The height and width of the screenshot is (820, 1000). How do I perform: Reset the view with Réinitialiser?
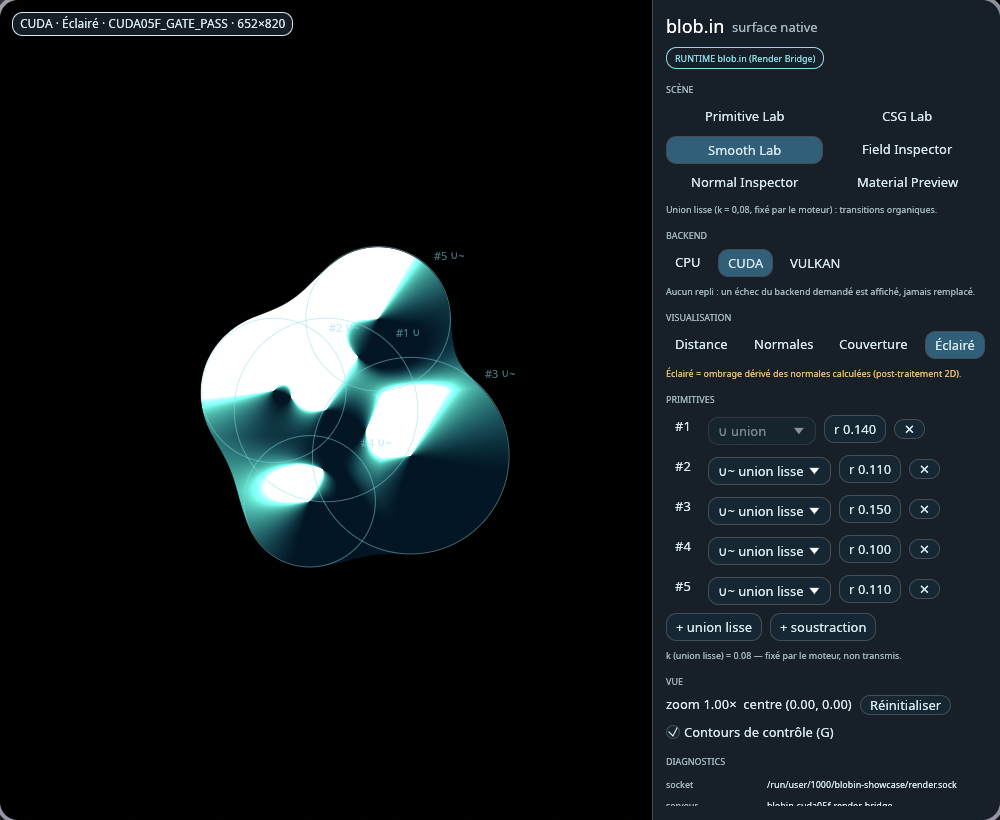pos(905,705)
